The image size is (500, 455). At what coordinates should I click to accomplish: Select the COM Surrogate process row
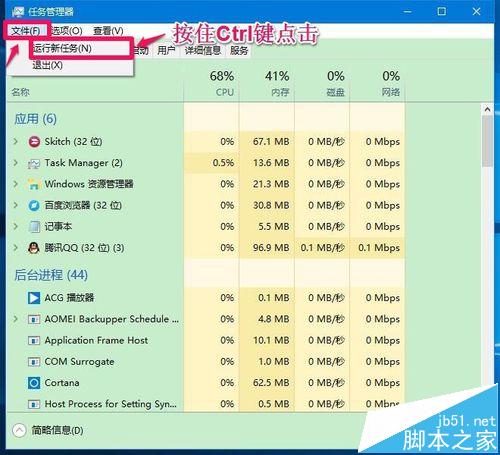click(206, 362)
